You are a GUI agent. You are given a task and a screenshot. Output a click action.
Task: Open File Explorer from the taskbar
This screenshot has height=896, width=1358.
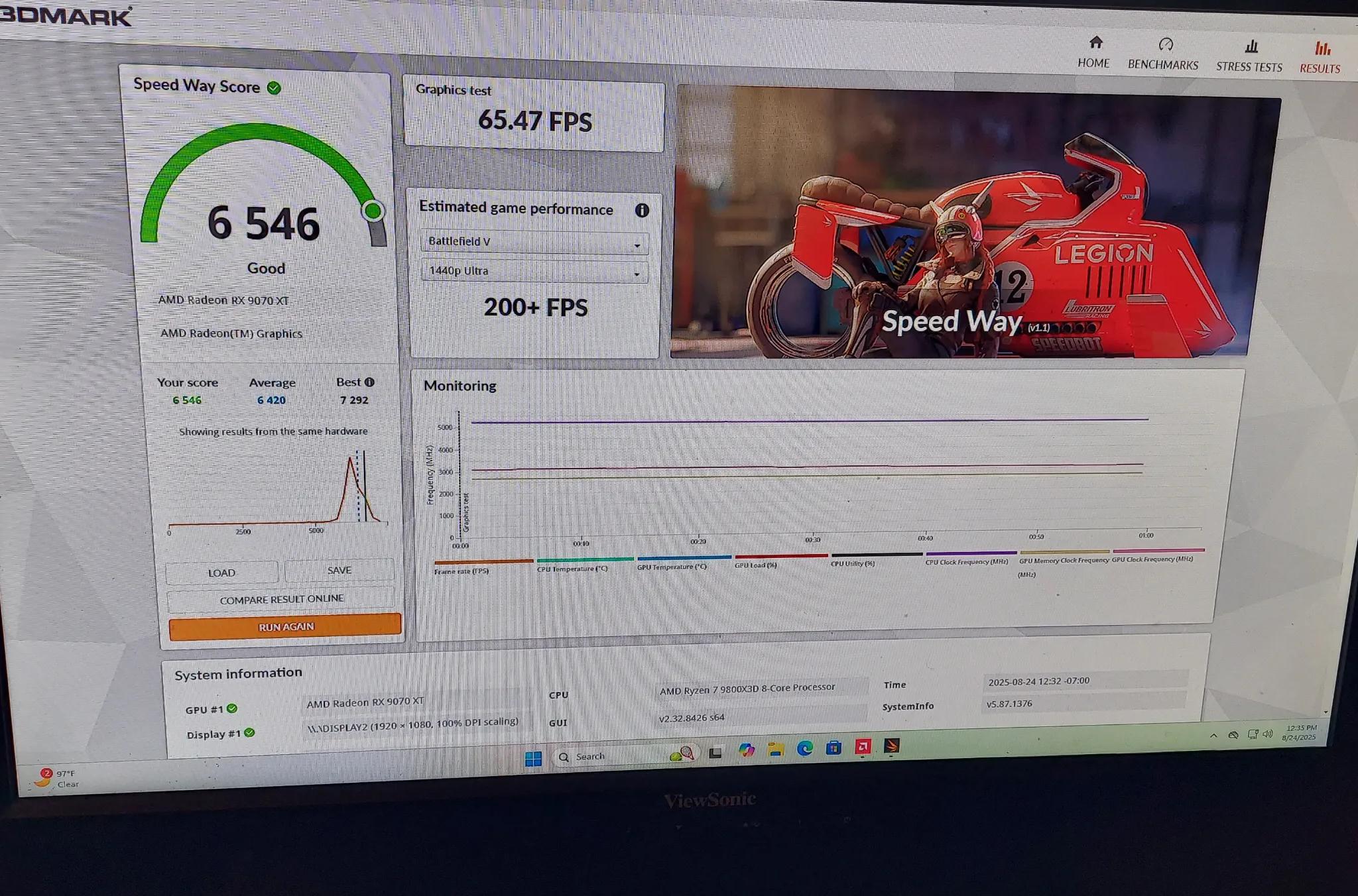coord(775,750)
